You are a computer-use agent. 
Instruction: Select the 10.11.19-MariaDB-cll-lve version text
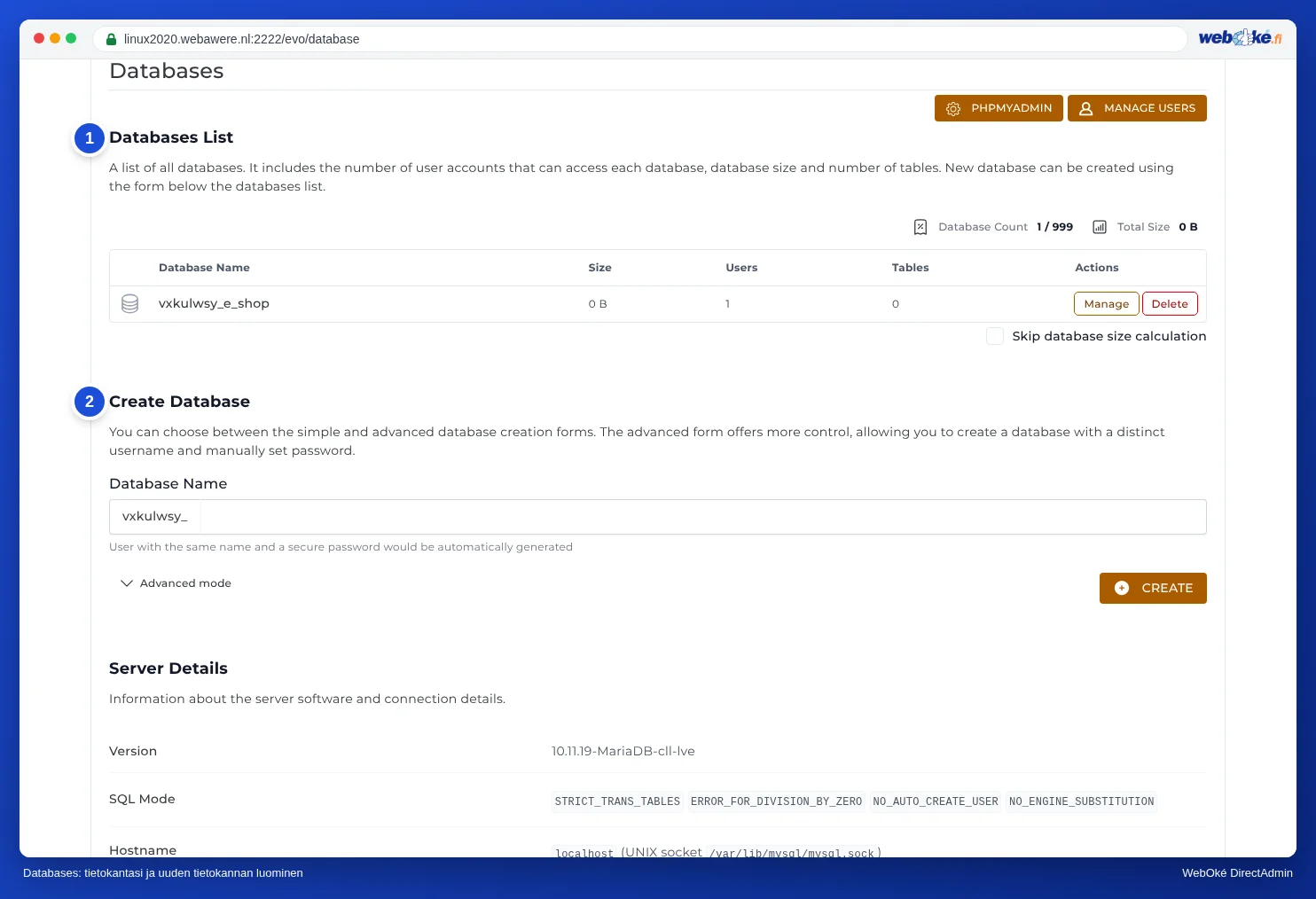click(x=623, y=751)
